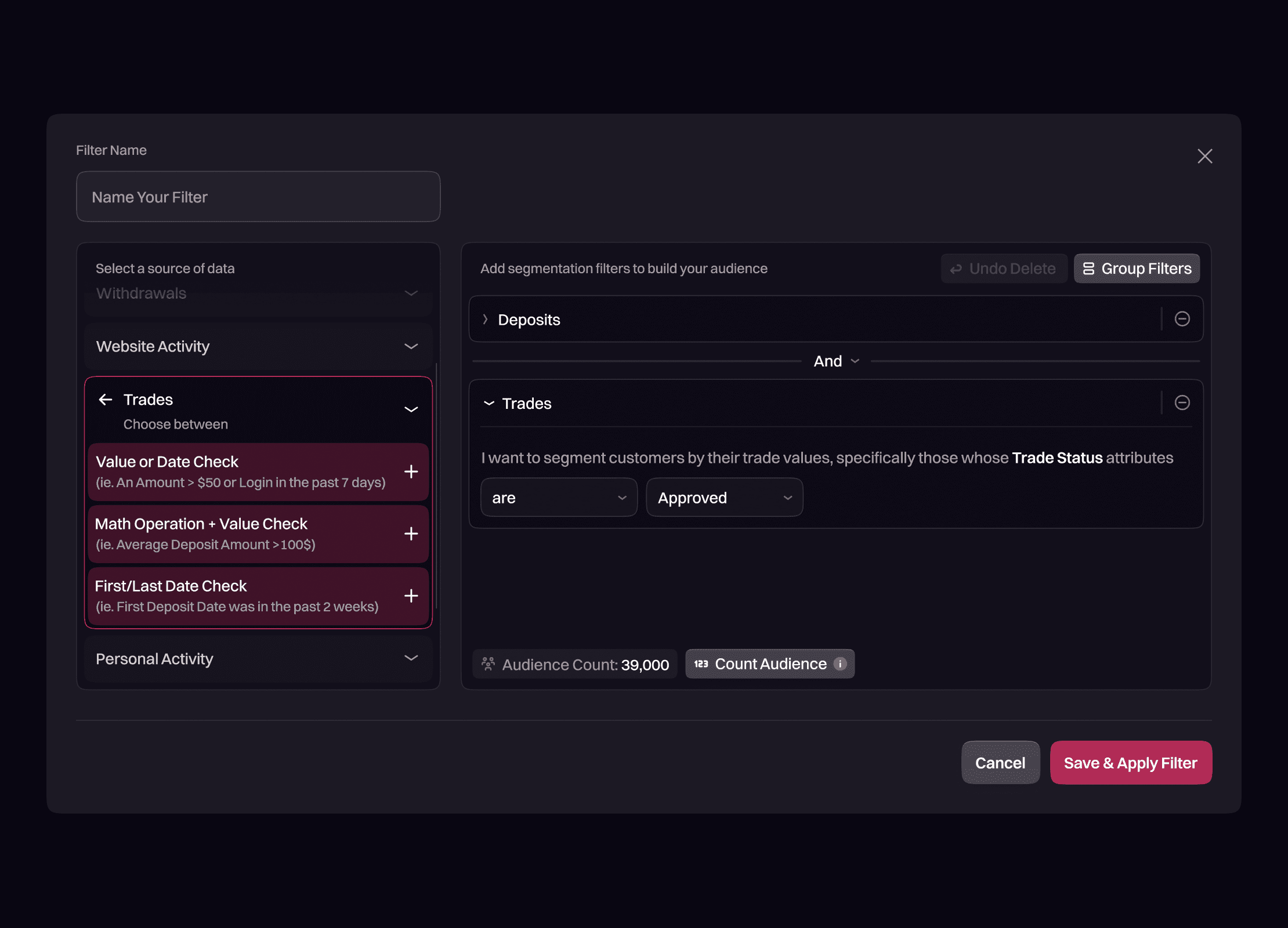Viewport: 1288px width, 928px height.
Task: Click the info icon on Count Audience
Action: [x=840, y=664]
